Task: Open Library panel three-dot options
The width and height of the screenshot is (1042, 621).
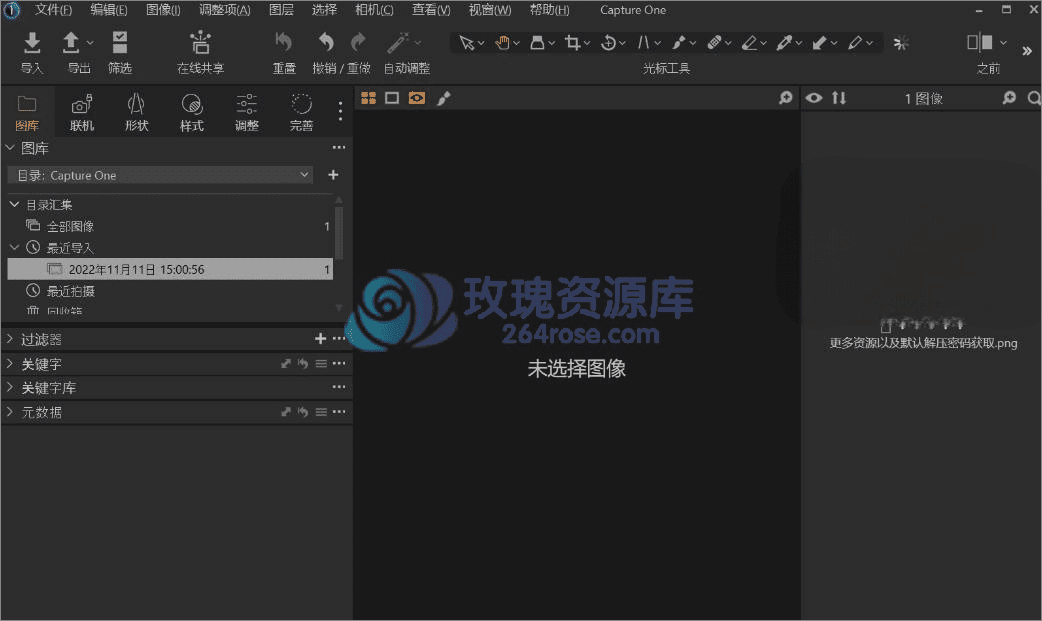Action: [x=339, y=148]
